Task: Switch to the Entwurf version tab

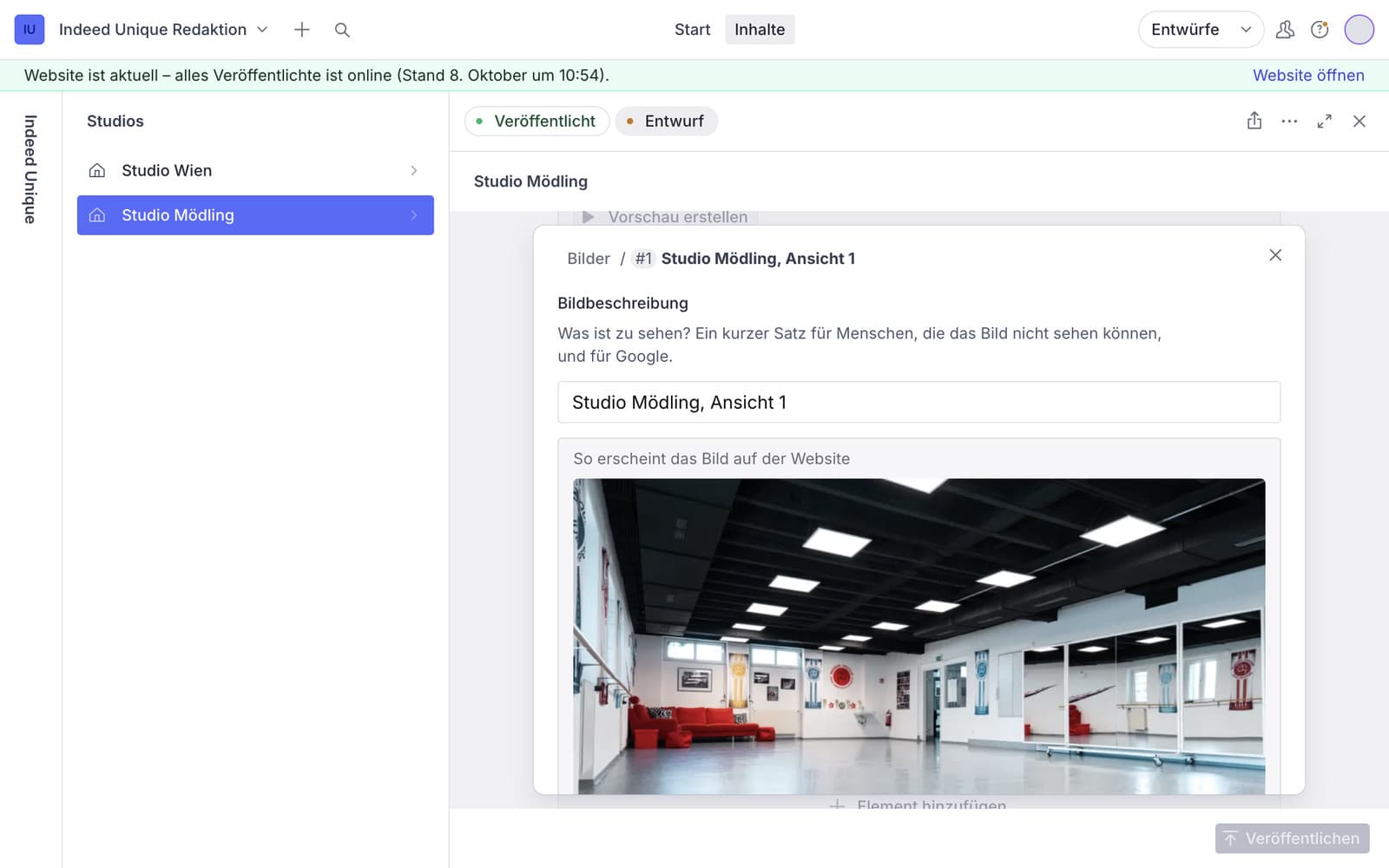Action: (666, 122)
